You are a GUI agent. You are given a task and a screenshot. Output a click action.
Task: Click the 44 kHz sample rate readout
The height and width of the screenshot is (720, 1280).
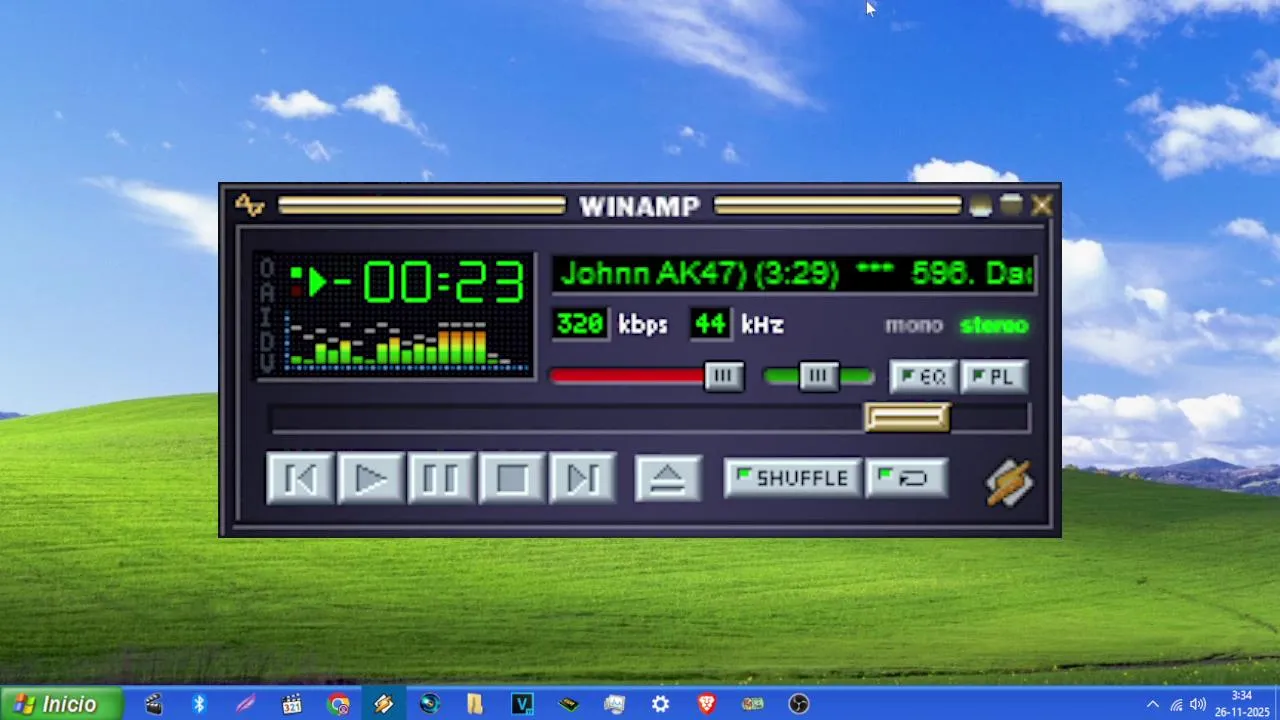[710, 324]
